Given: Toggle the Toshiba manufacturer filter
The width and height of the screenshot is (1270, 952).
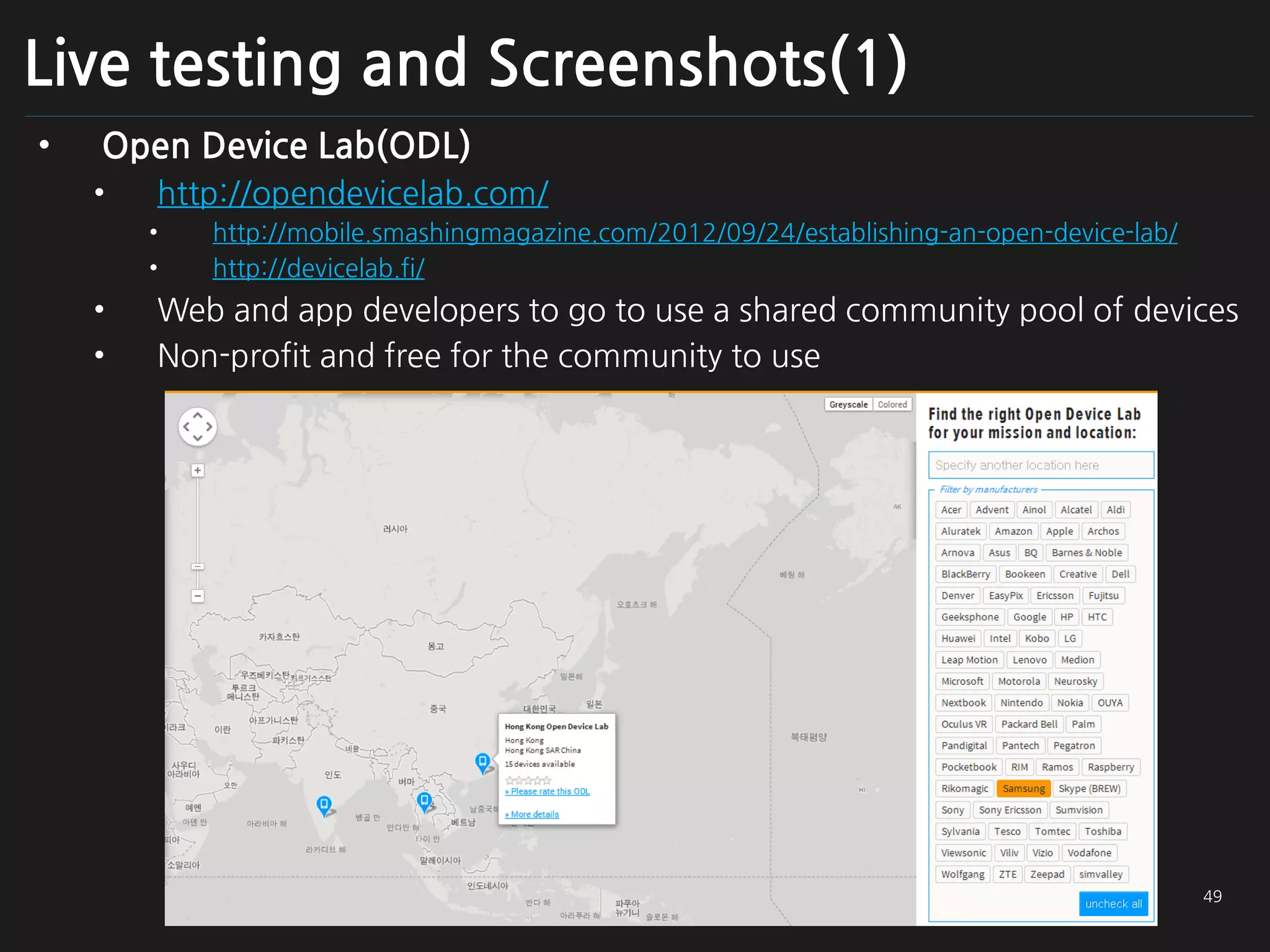Looking at the screenshot, I should [x=1103, y=832].
